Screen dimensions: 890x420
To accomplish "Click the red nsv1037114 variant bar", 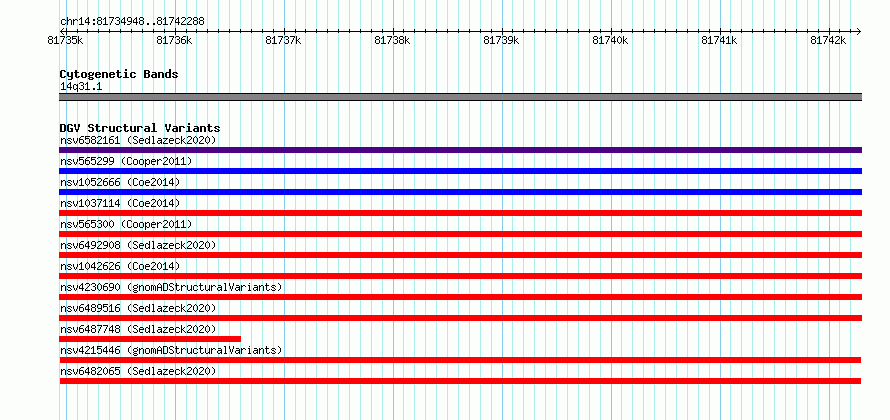I will (460, 213).
